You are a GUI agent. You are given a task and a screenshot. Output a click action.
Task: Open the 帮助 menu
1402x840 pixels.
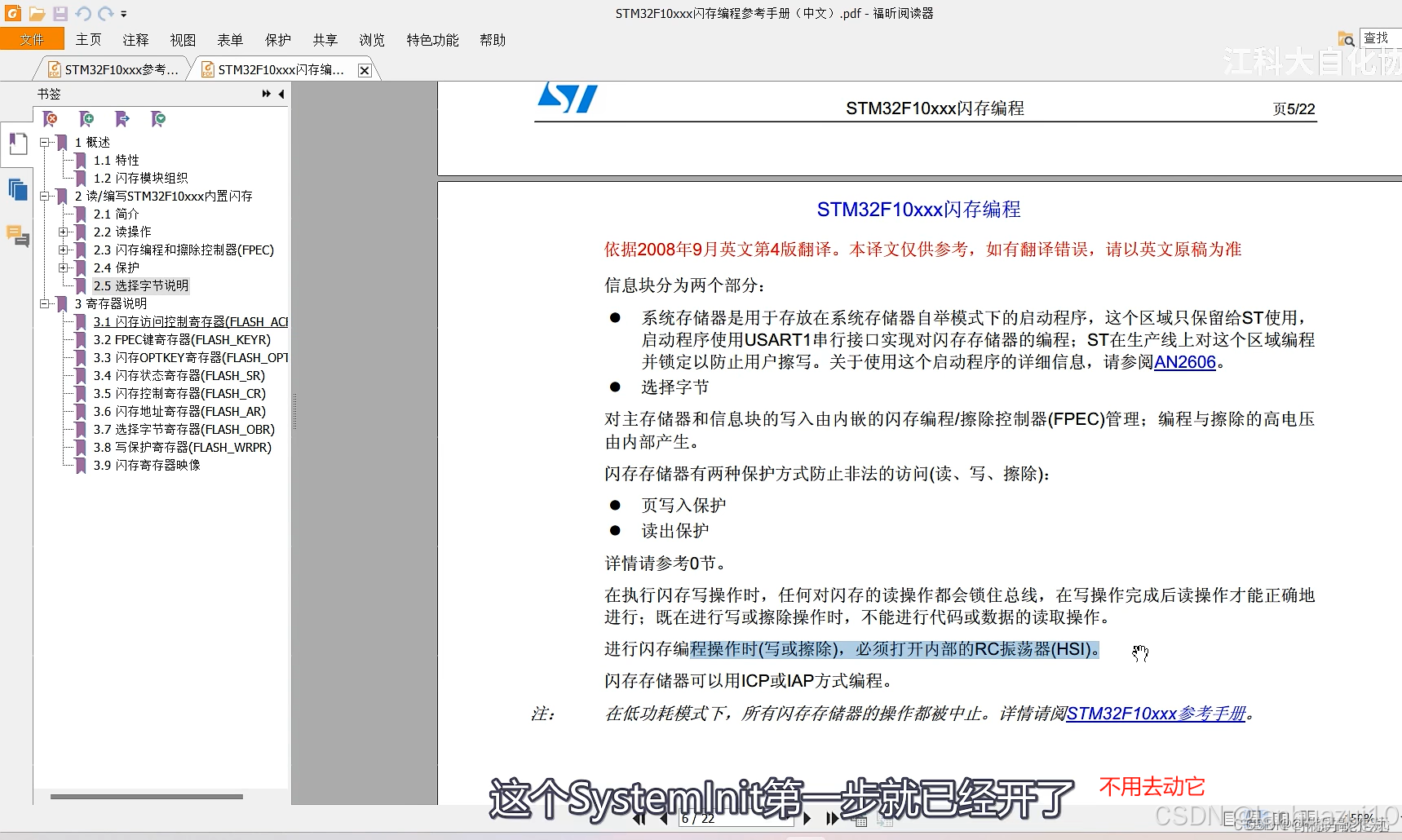click(493, 40)
